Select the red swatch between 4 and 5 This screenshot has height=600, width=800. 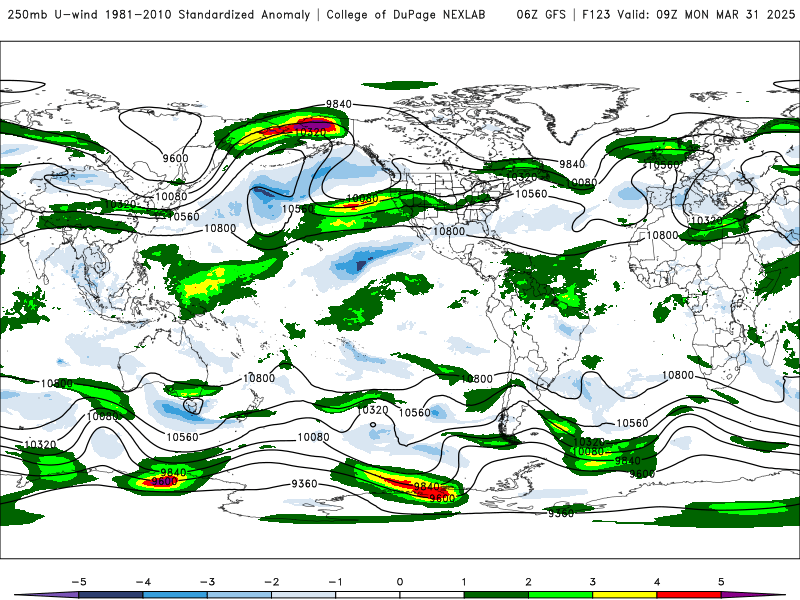pyautogui.click(x=689, y=595)
